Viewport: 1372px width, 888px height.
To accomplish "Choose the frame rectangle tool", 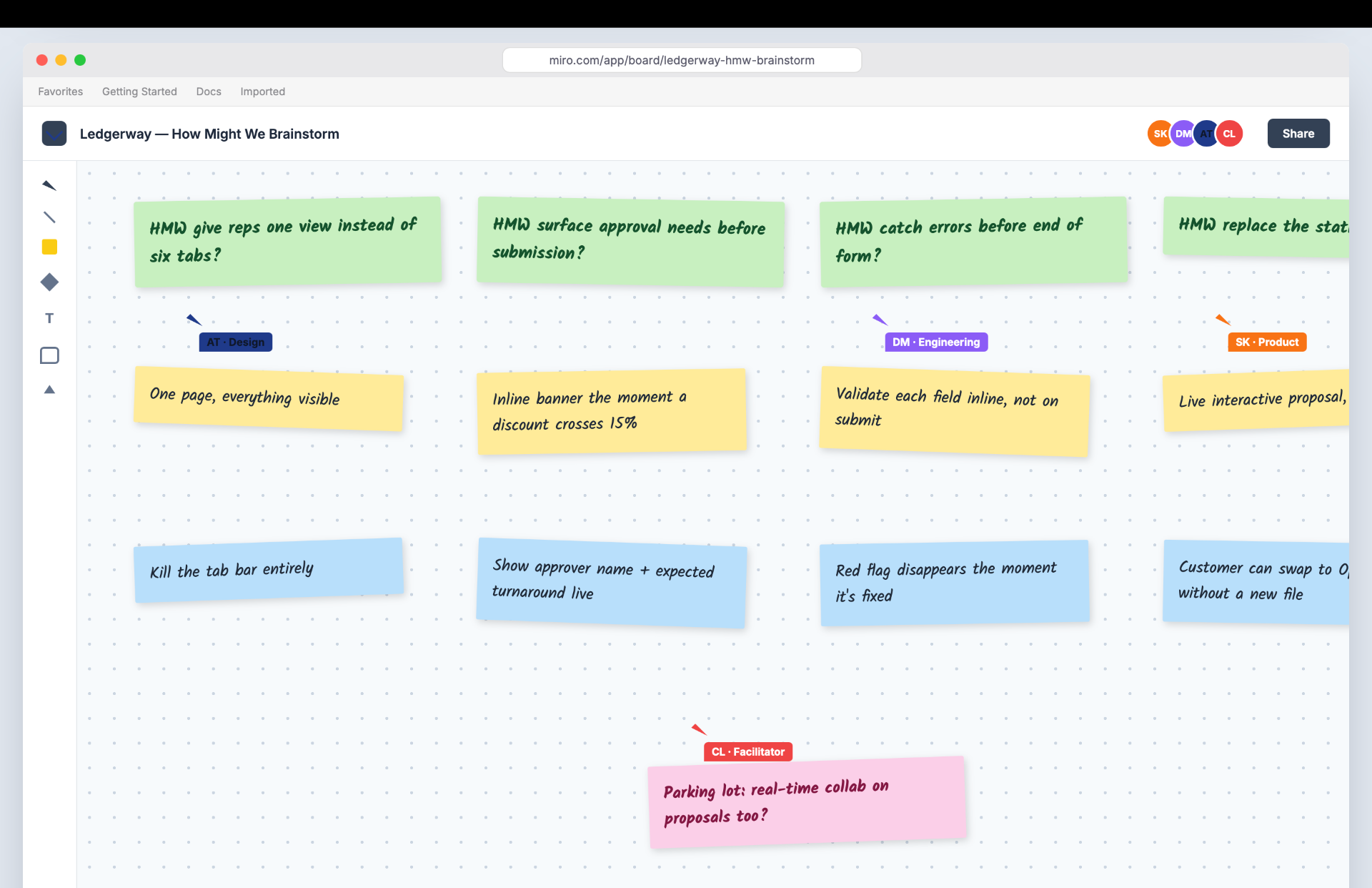I will 49,355.
